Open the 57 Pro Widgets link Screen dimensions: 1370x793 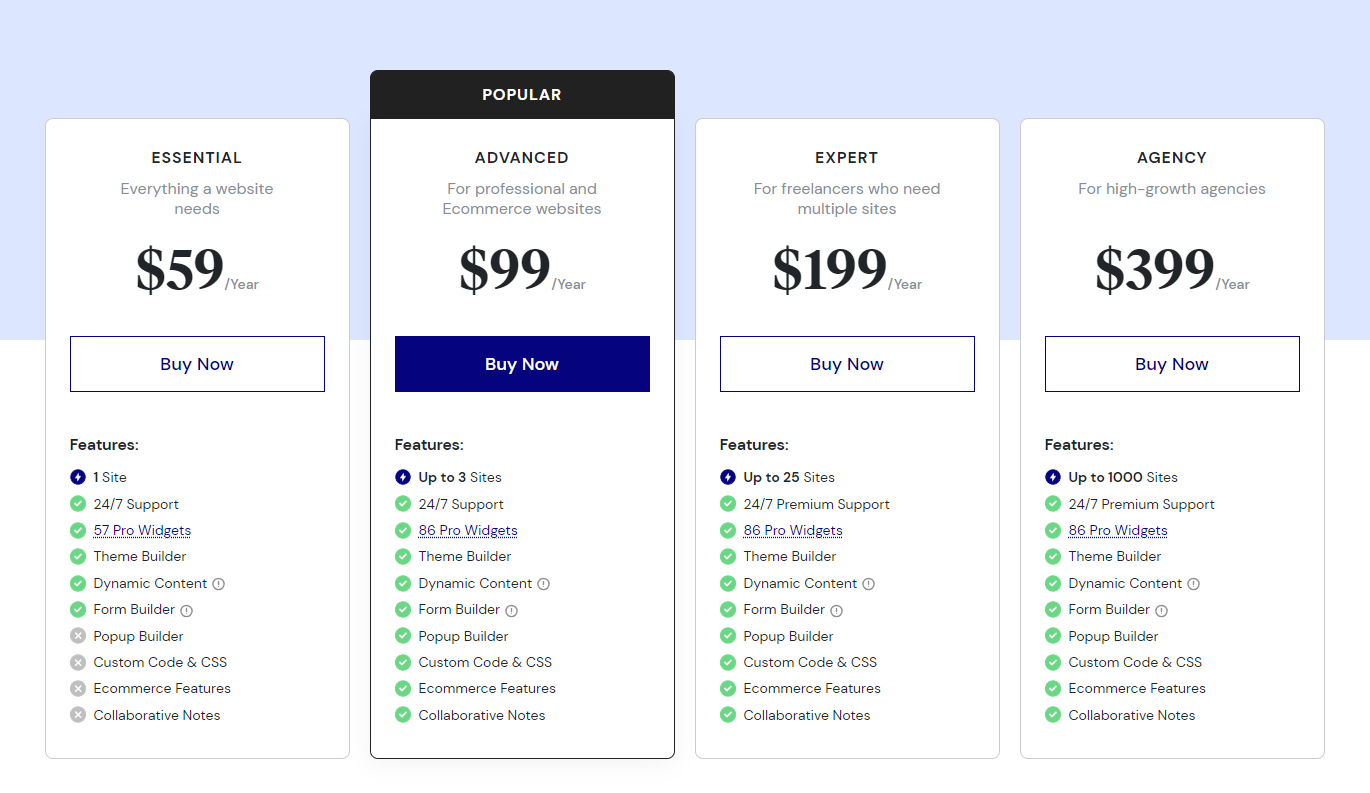142,530
